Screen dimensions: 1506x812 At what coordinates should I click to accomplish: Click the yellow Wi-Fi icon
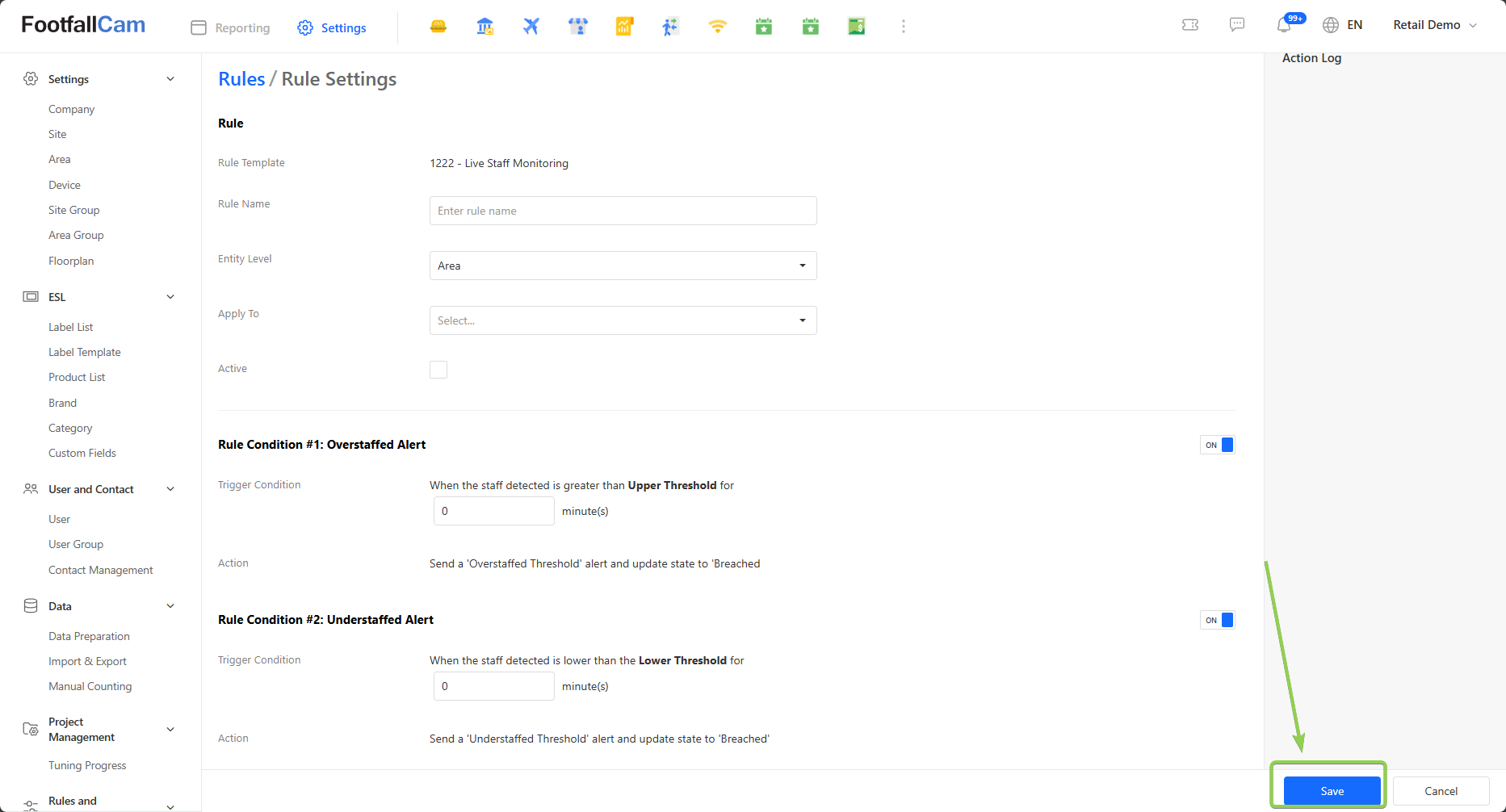[717, 27]
